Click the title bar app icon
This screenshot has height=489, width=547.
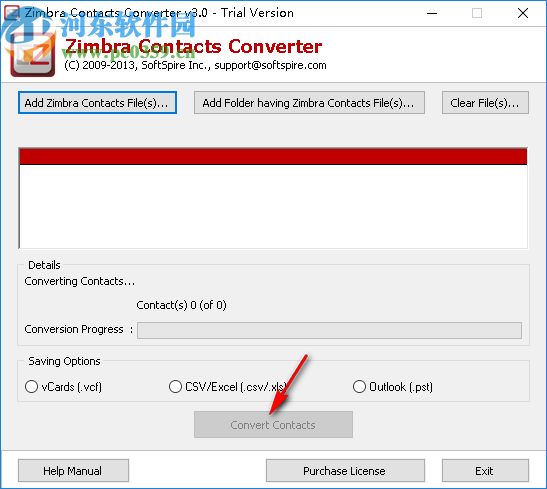click(x=12, y=13)
